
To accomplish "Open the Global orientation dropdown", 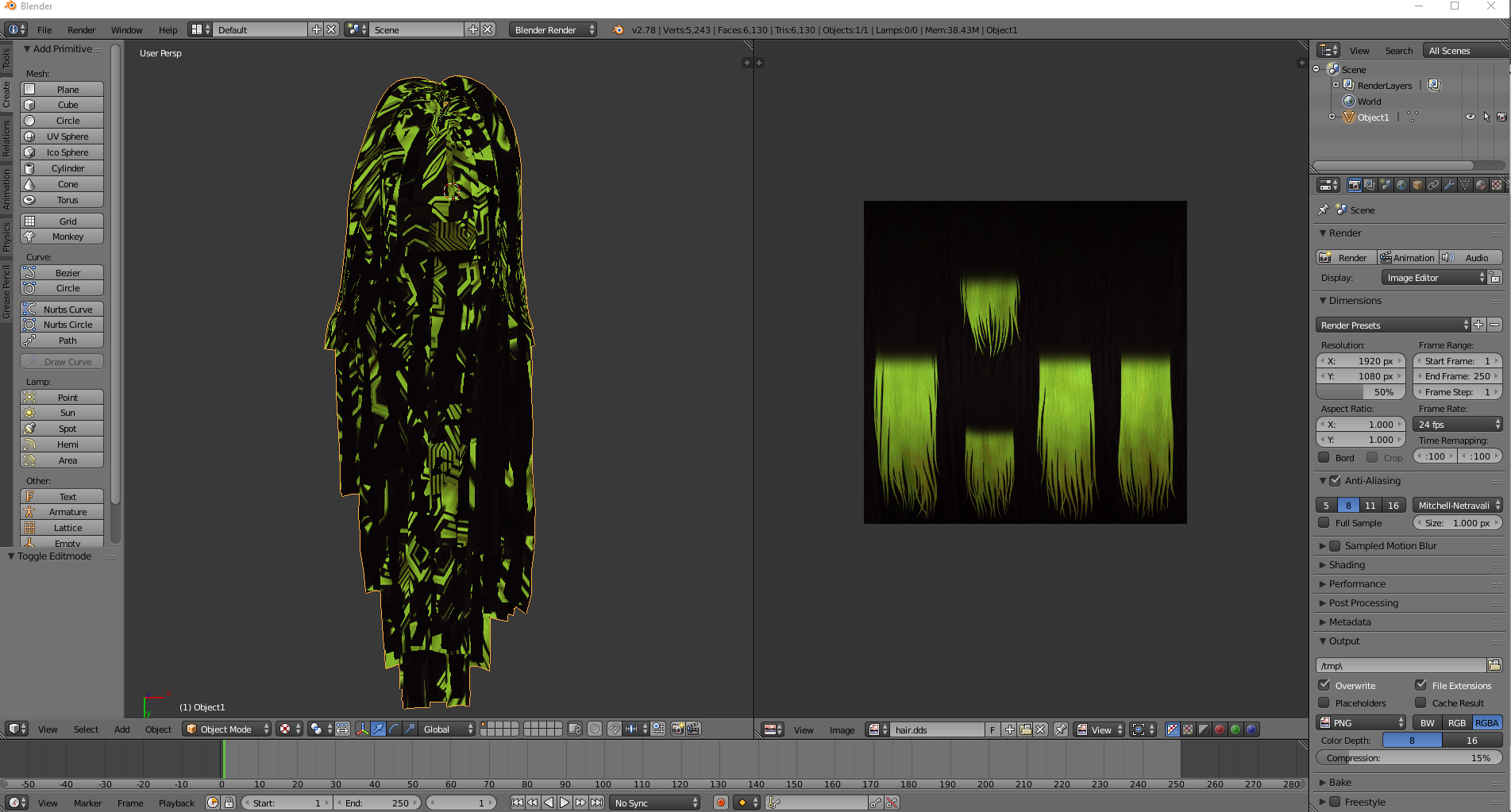I will pyautogui.click(x=447, y=729).
